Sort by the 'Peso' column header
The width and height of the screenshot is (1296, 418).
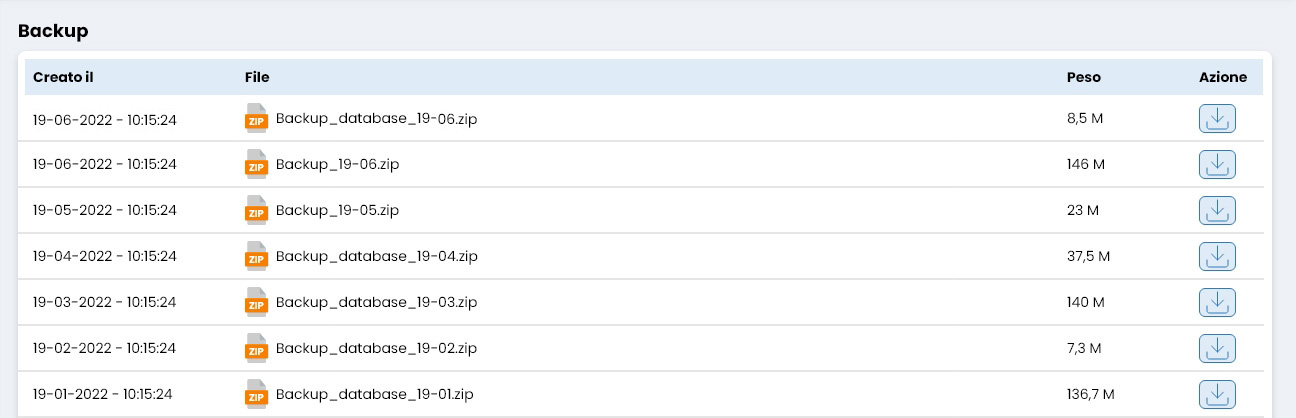coord(1084,77)
